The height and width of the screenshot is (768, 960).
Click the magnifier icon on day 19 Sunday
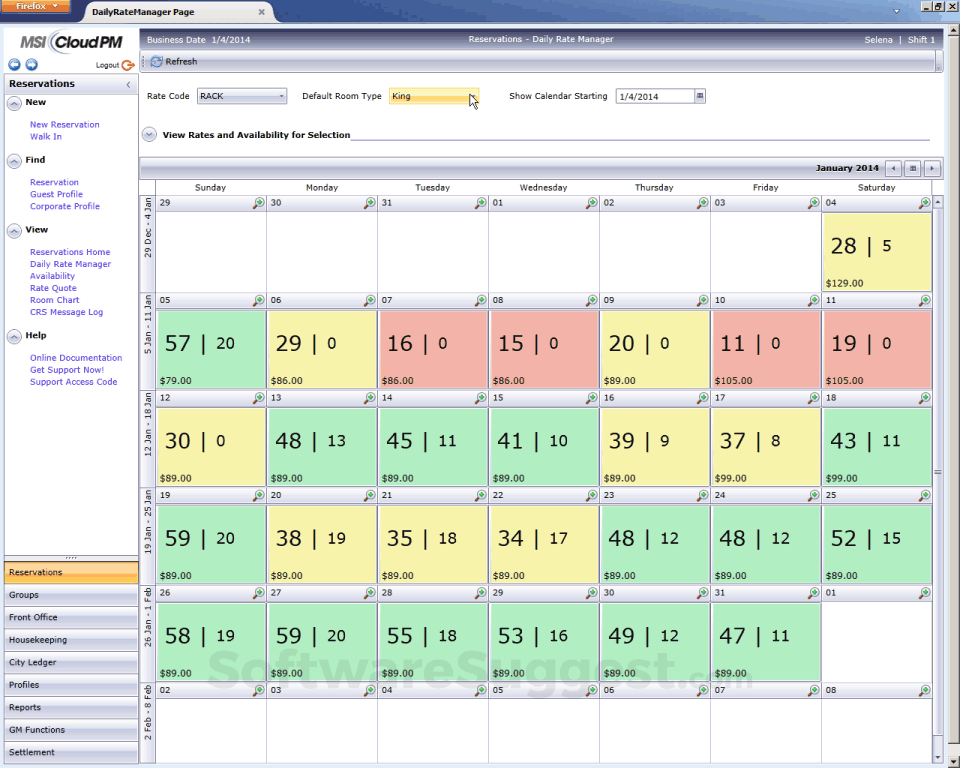tap(259, 495)
